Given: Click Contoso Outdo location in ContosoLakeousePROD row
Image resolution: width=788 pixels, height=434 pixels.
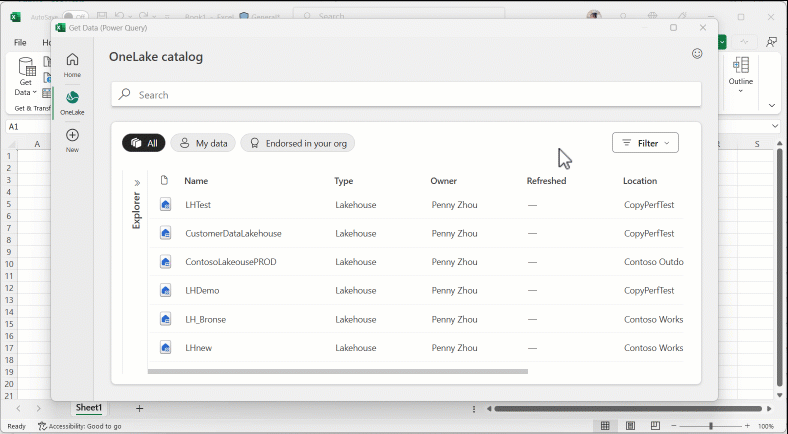Looking at the screenshot, I should coord(653,262).
